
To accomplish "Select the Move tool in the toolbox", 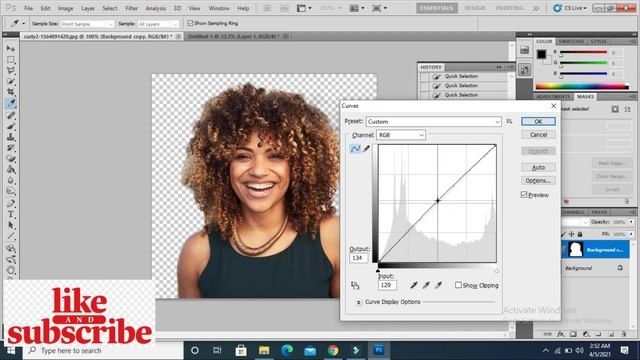I will tap(11, 49).
